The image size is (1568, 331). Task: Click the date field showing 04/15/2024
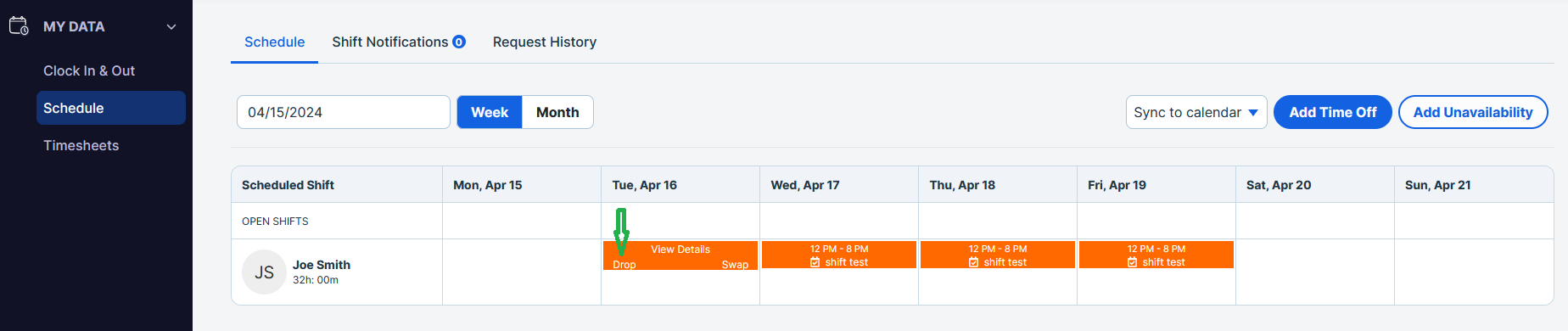(344, 112)
